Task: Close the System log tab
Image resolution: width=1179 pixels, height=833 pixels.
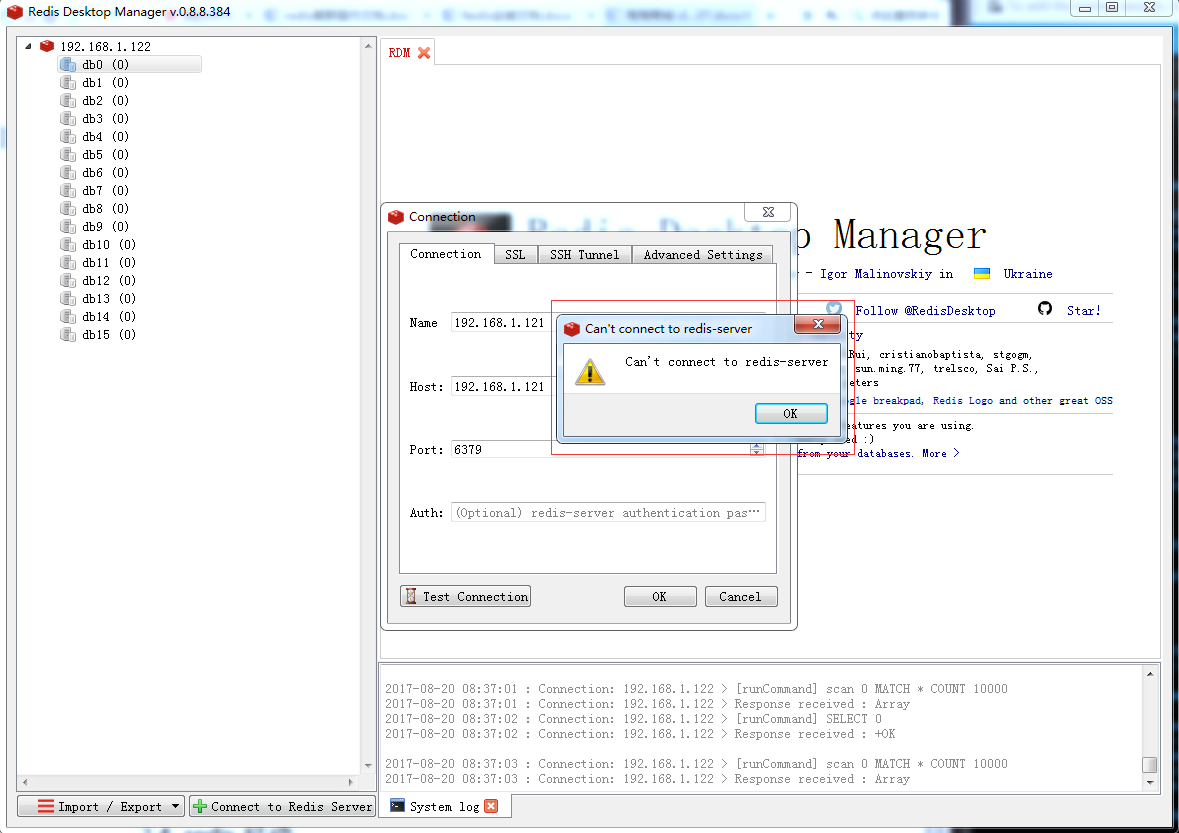Action: [491, 806]
